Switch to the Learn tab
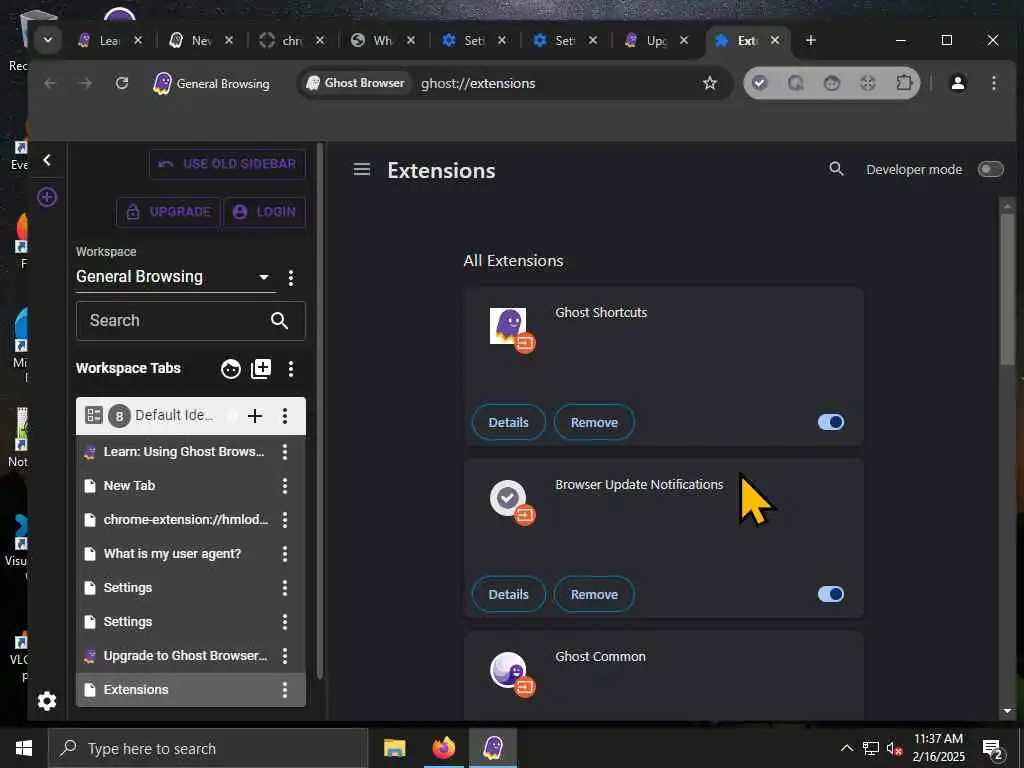The width and height of the screenshot is (1024, 768). pos(108,40)
